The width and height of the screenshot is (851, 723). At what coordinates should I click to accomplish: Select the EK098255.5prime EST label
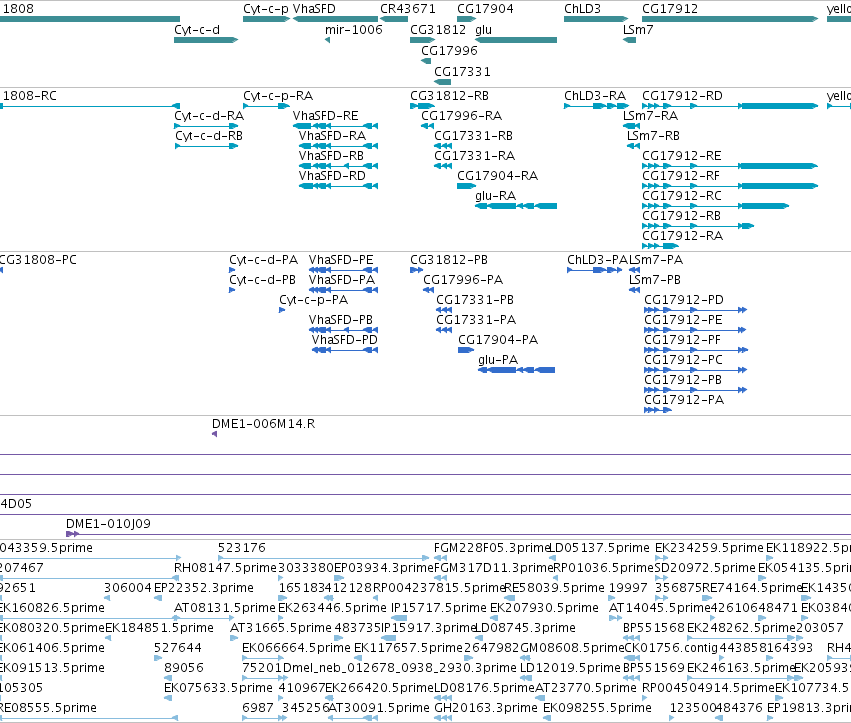tap(597, 708)
